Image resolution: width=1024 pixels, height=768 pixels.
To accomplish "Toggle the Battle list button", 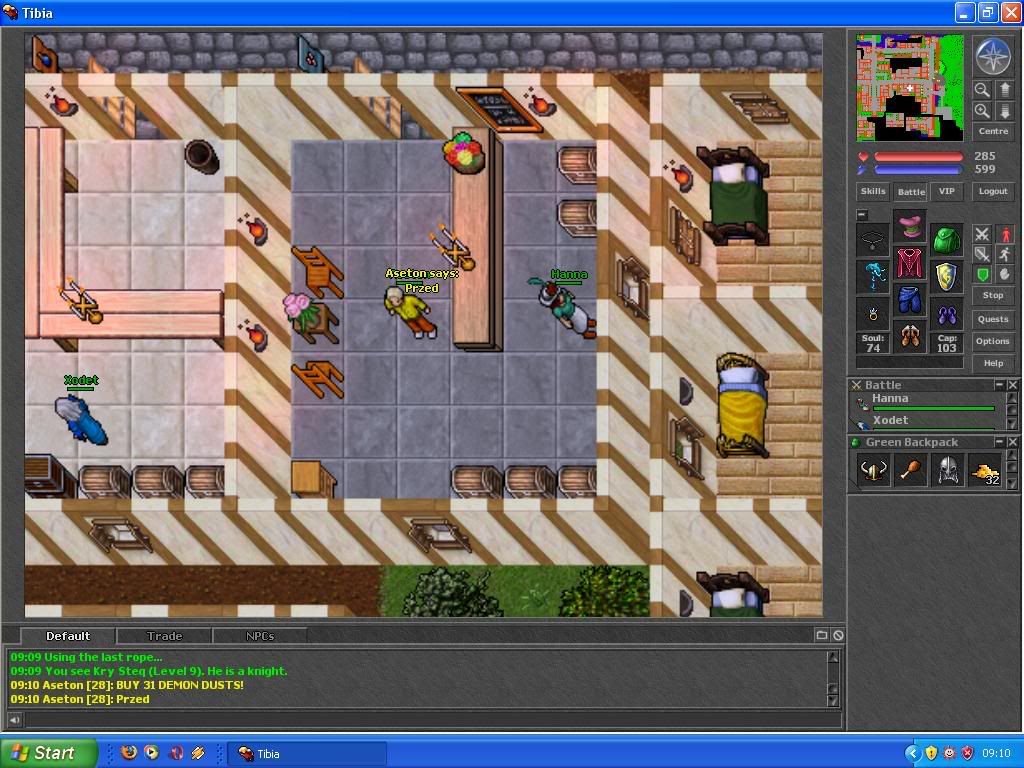I will coord(910,191).
